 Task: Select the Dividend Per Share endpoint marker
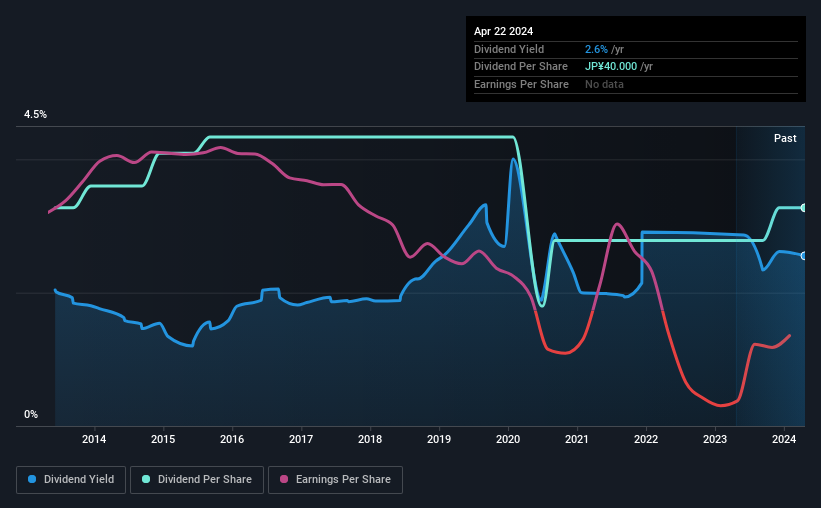[x=804, y=208]
